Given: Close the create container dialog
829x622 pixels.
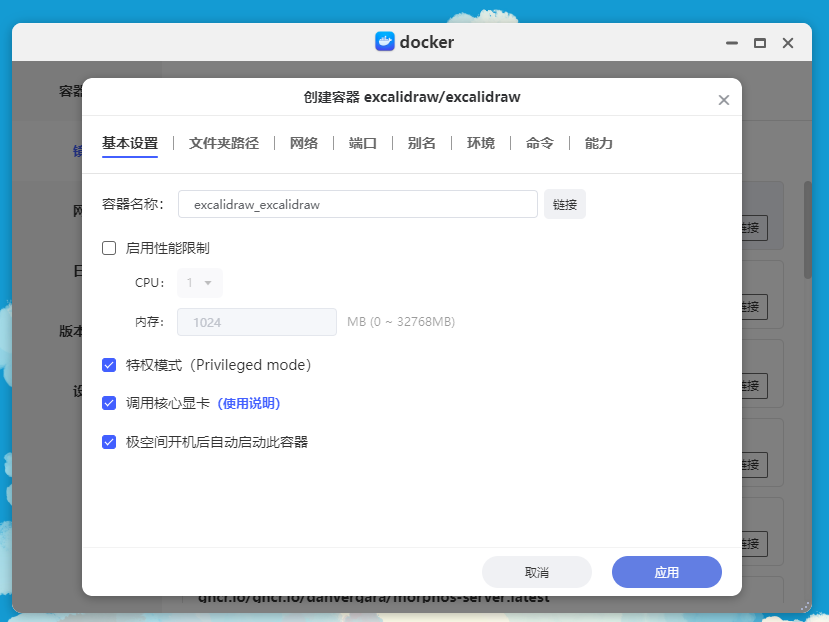Looking at the screenshot, I should point(724,100).
